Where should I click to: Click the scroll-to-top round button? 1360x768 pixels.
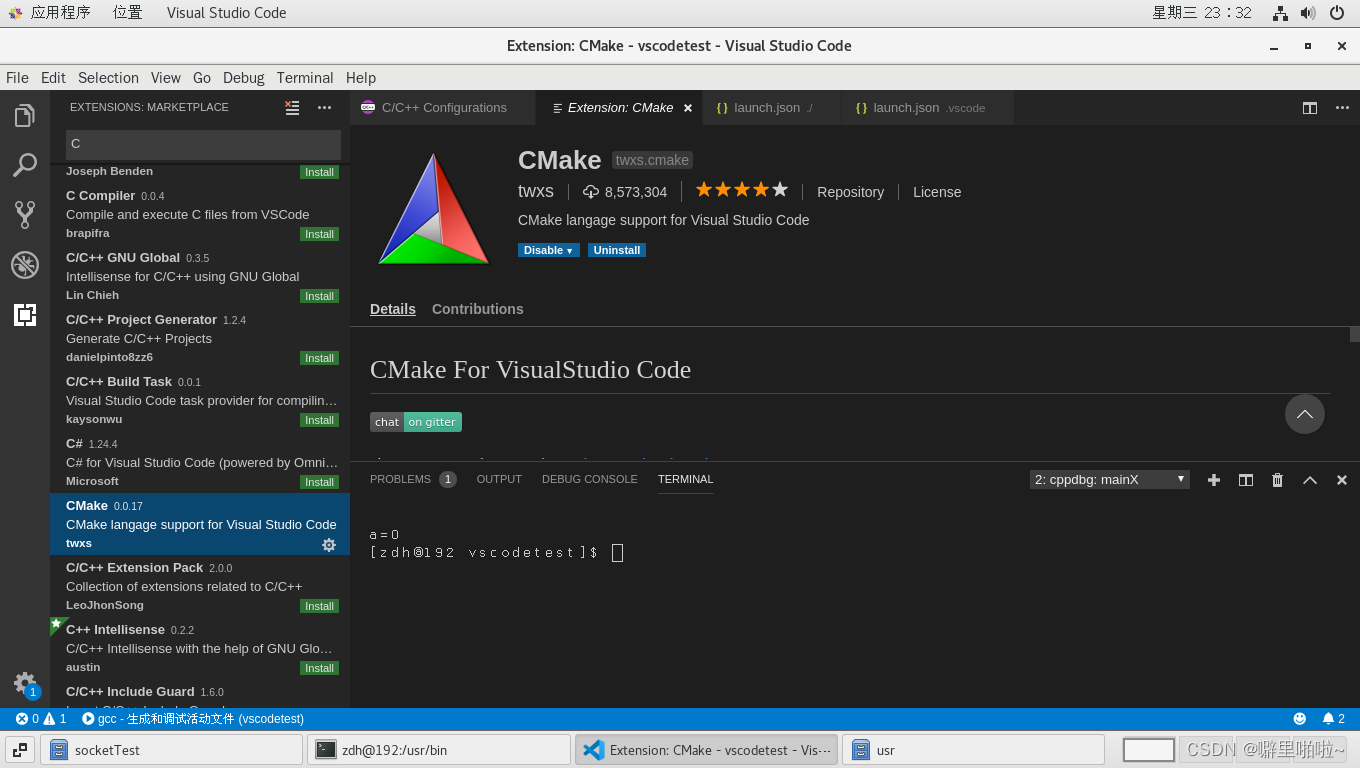1305,414
